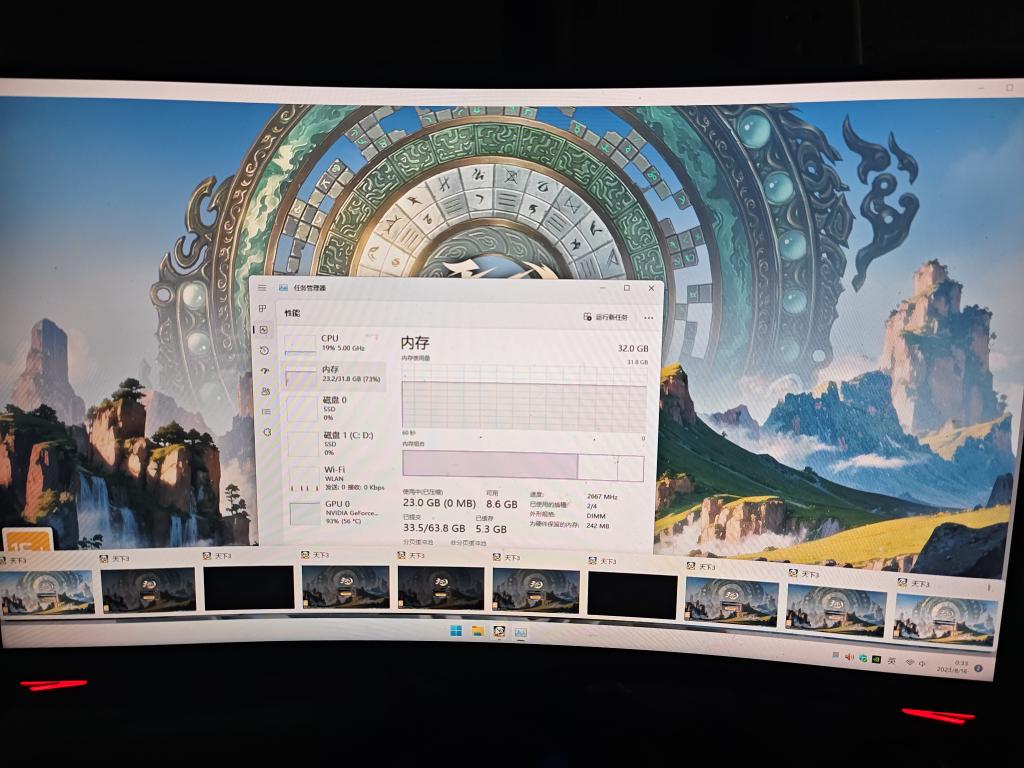Click the 英 input method indicator in tray

[891, 661]
